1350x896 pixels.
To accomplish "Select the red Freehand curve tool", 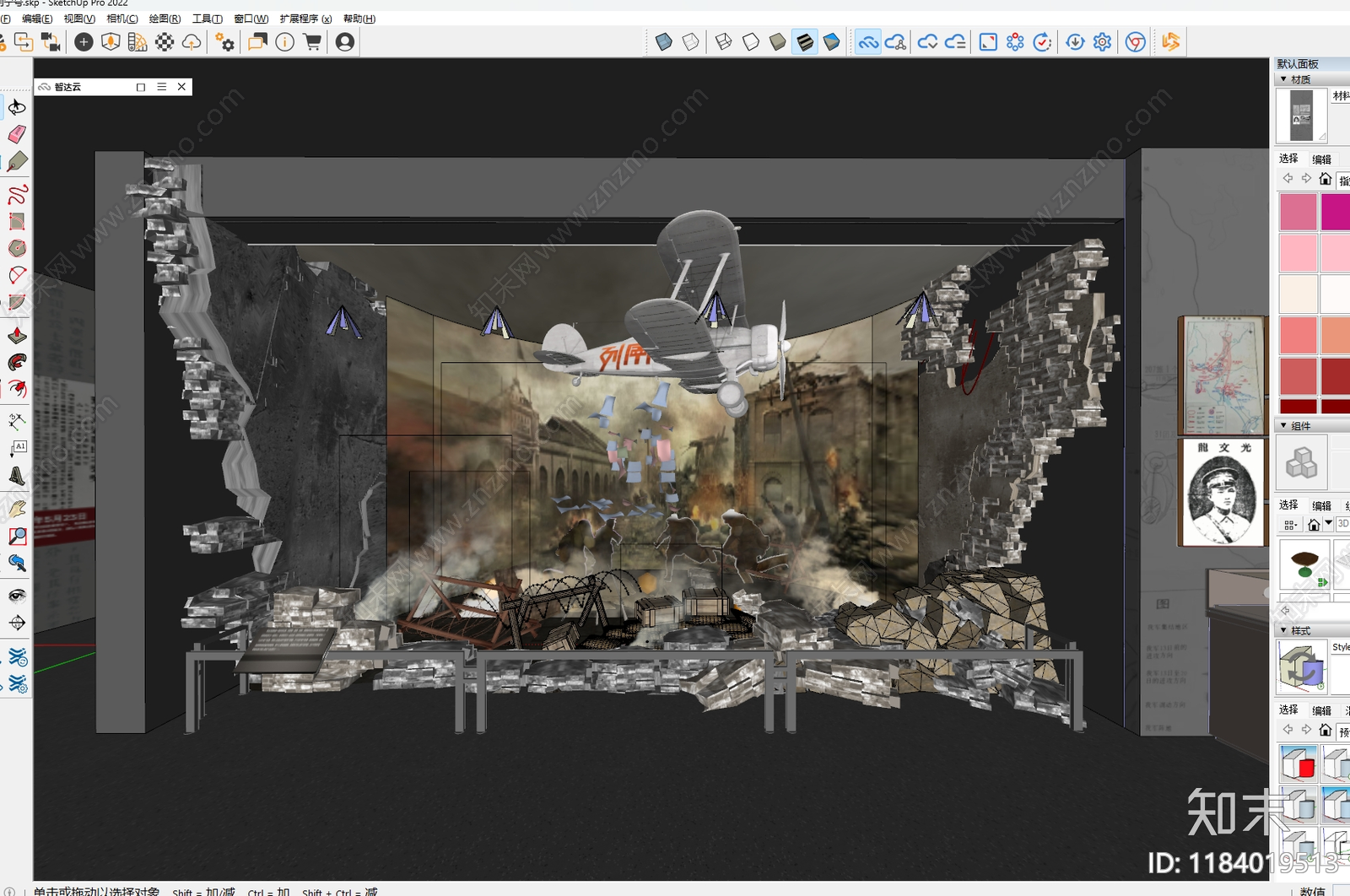I will coord(17,194).
